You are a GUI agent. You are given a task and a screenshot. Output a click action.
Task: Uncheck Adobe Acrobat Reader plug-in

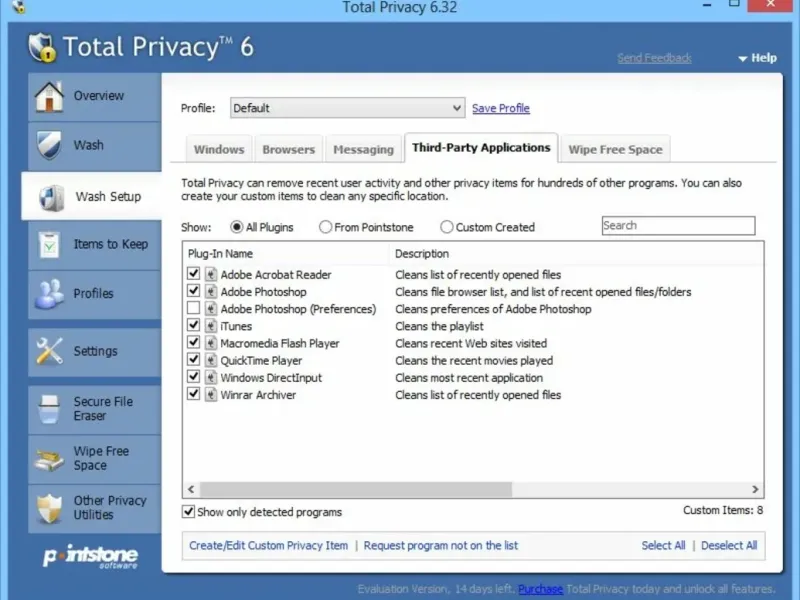pos(193,273)
